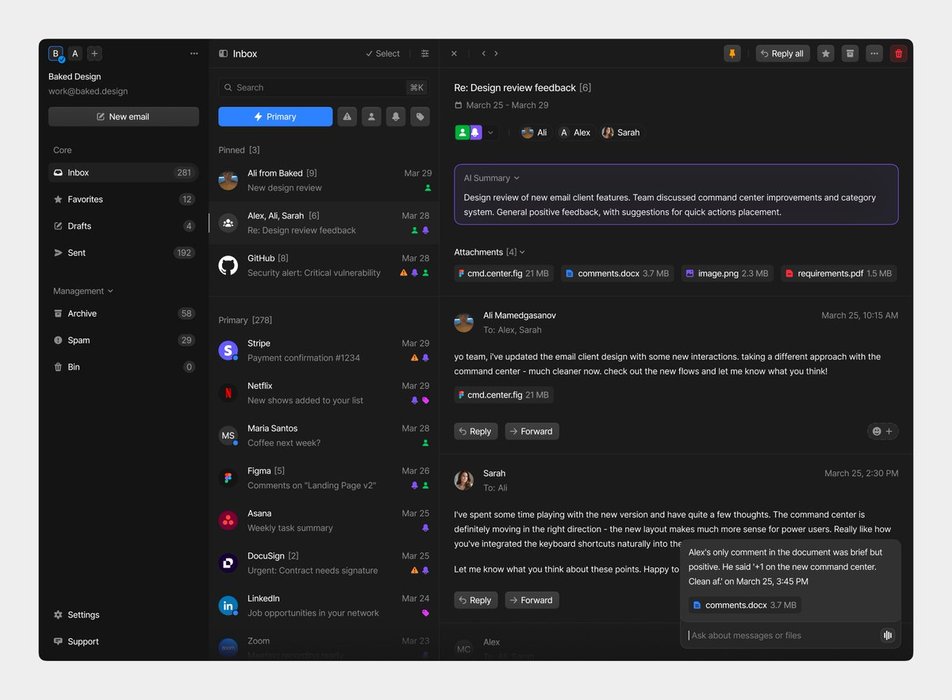952x700 pixels.
Task: Open the Figma Landing Page comments email
Action: pyautogui.click(x=324, y=478)
